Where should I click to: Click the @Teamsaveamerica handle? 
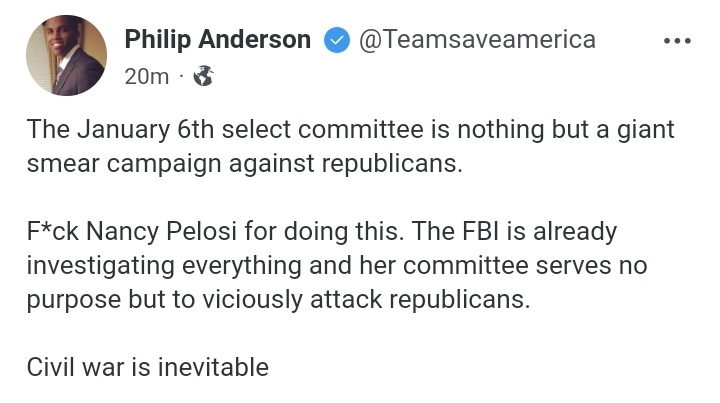pyautogui.click(x=477, y=39)
